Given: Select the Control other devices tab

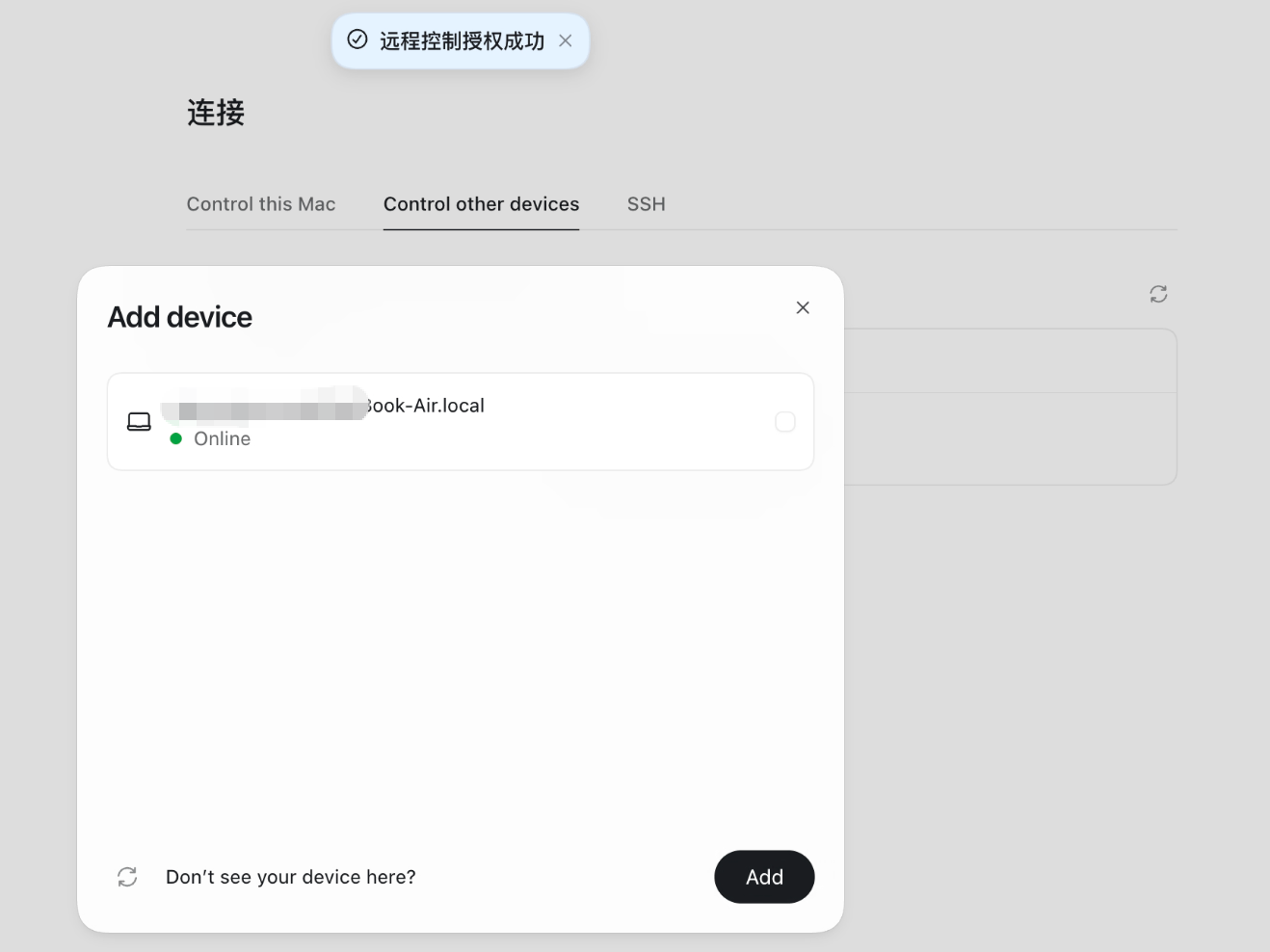Looking at the screenshot, I should (x=481, y=204).
